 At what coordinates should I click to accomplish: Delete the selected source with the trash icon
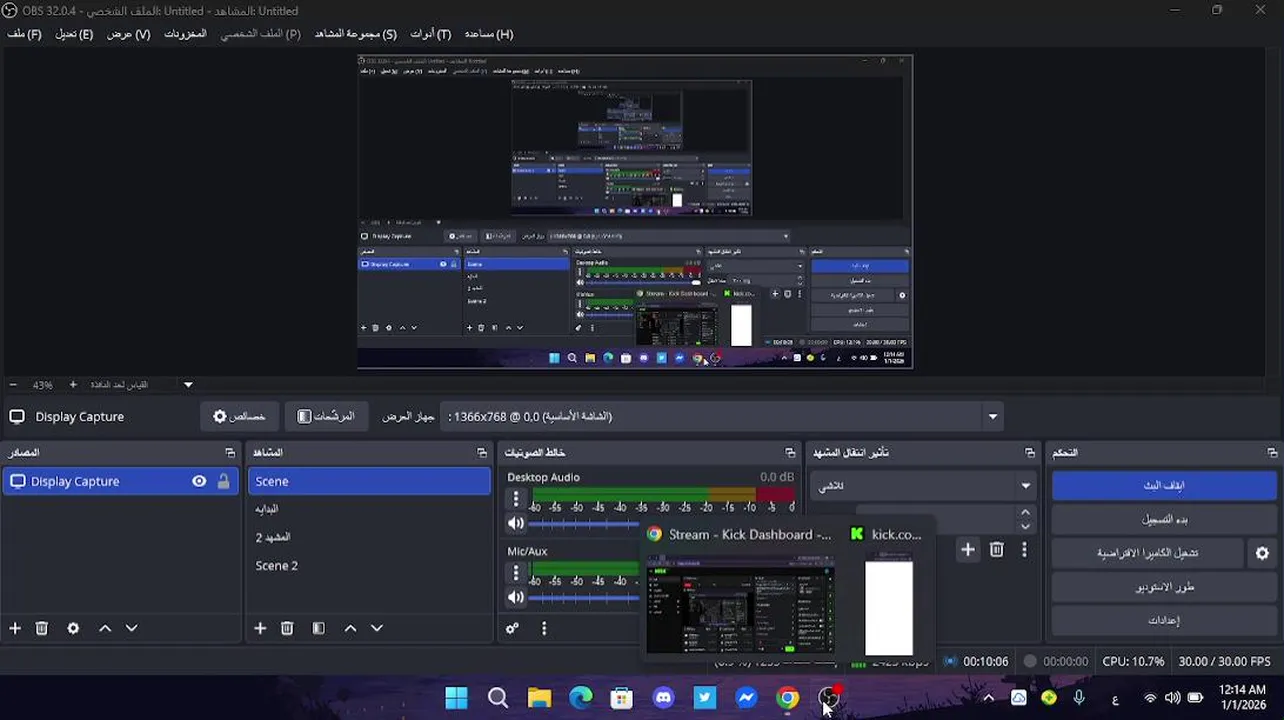pos(42,628)
